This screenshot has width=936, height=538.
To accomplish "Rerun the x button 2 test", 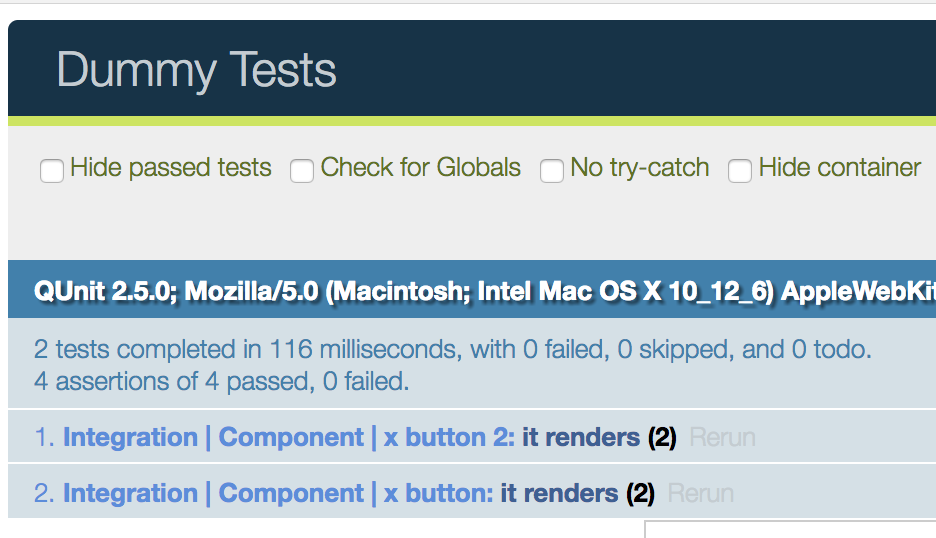I will [x=722, y=438].
